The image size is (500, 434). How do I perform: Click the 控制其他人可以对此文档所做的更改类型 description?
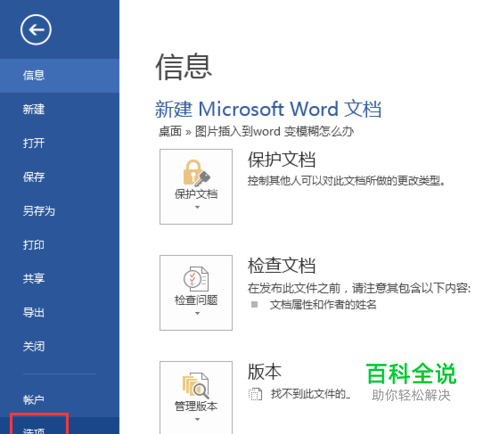(x=346, y=181)
